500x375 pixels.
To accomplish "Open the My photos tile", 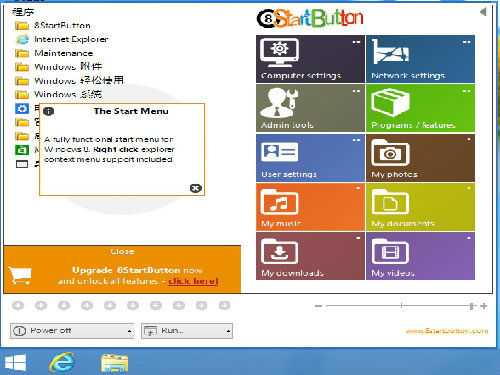I will coord(420,158).
